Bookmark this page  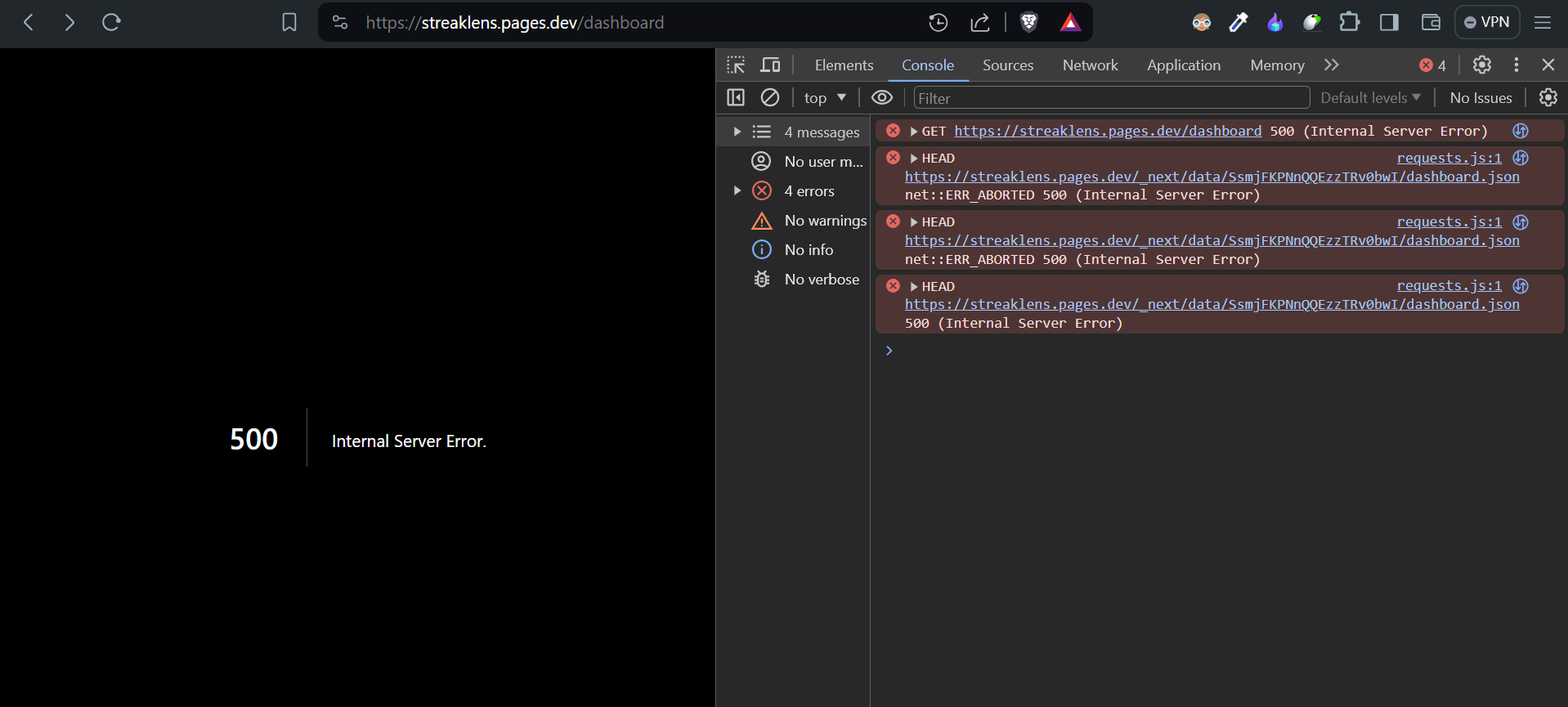(x=289, y=22)
